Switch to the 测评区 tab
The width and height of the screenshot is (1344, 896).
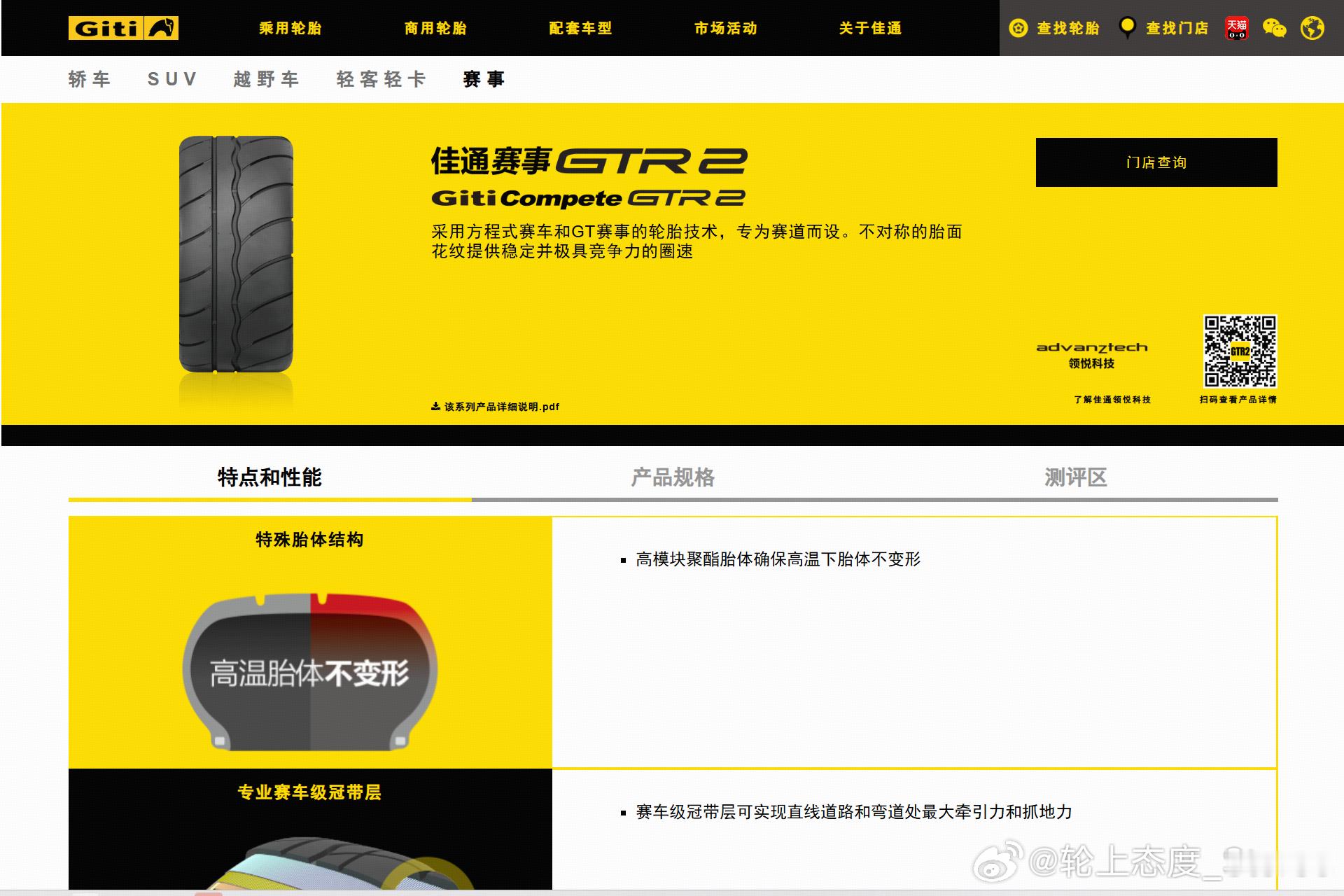(1076, 477)
